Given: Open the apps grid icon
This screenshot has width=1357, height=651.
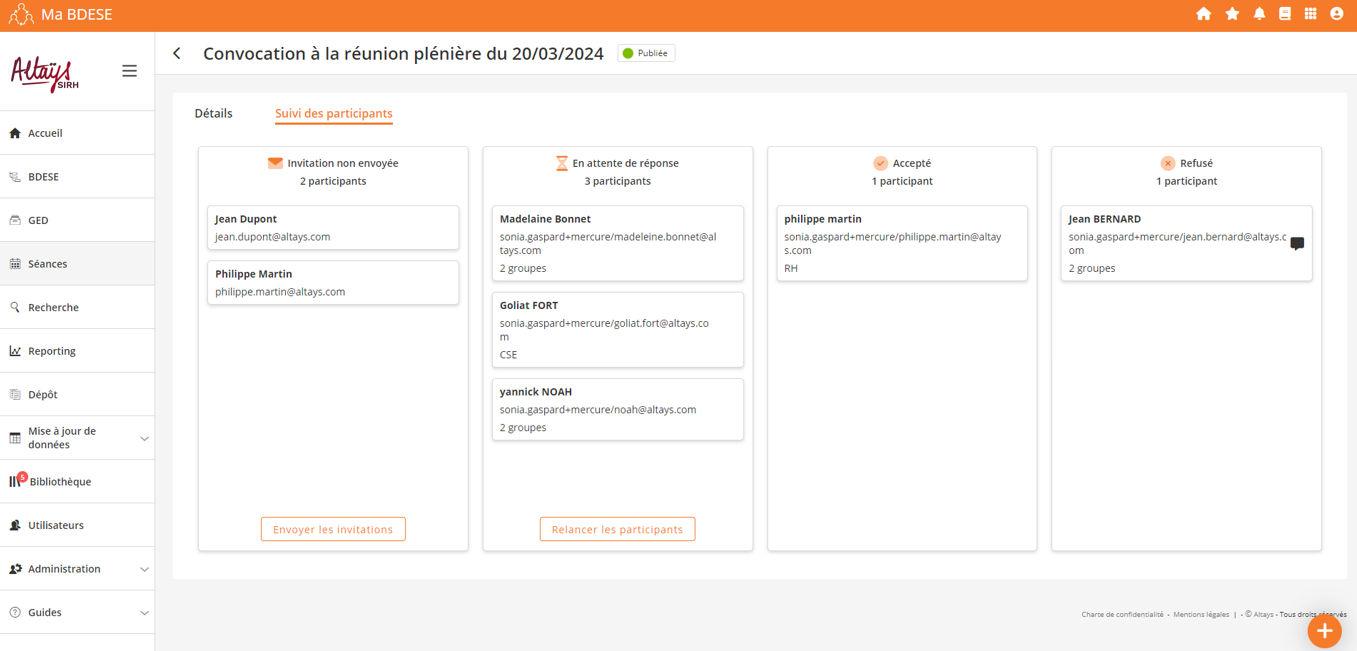Looking at the screenshot, I should tap(1310, 14).
